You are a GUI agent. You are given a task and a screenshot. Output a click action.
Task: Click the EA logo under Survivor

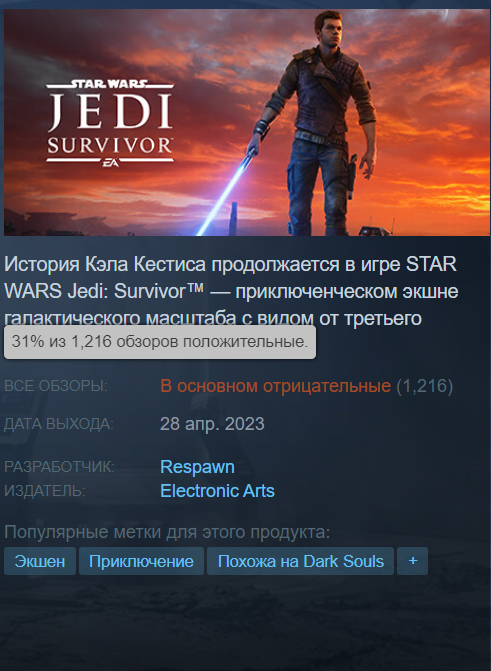tap(110, 163)
